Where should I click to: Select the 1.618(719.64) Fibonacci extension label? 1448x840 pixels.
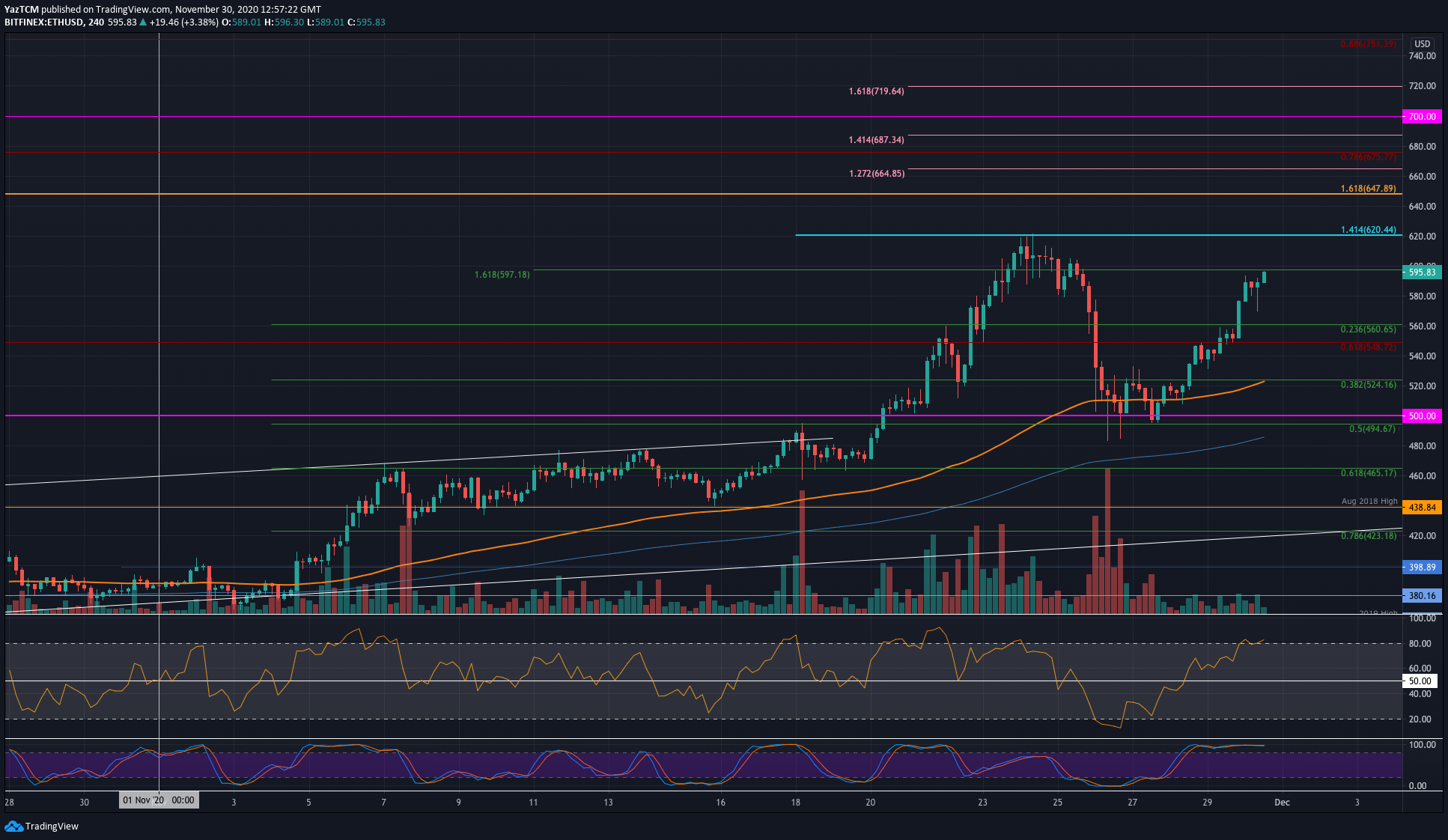[876, 91]
